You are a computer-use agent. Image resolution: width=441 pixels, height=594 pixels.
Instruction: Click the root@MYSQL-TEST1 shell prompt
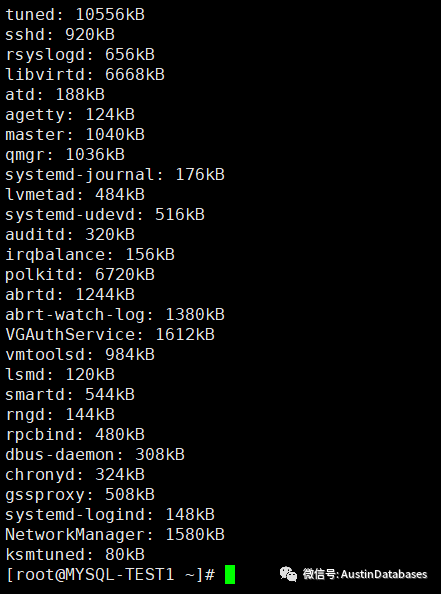110,575
